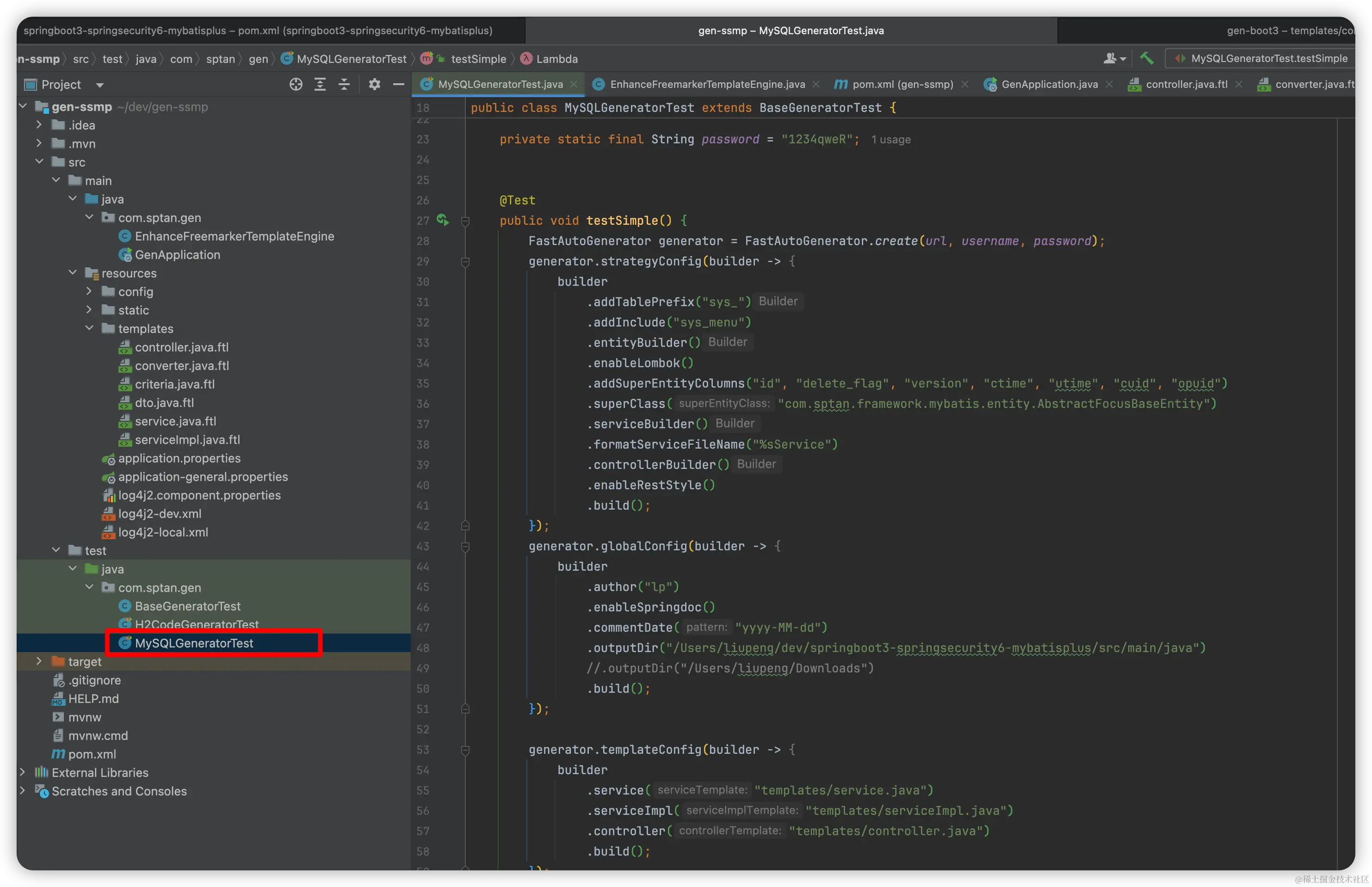
Task: Expand the .mvn folder
Action: point(39,143)
